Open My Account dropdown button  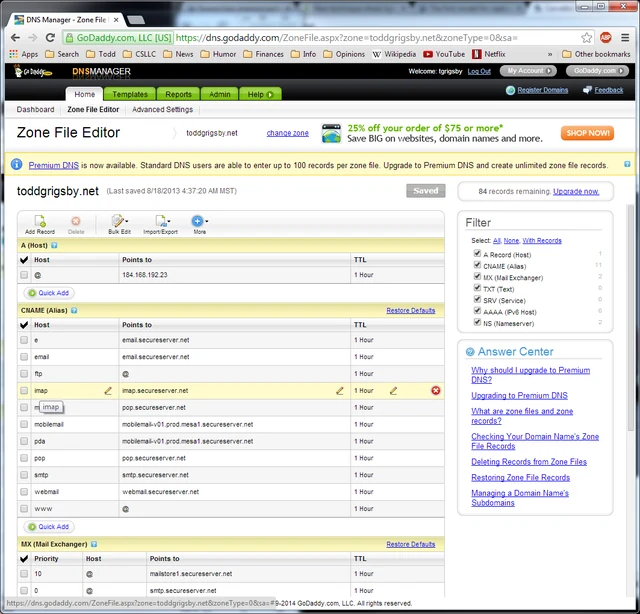[x=528, y=71]
